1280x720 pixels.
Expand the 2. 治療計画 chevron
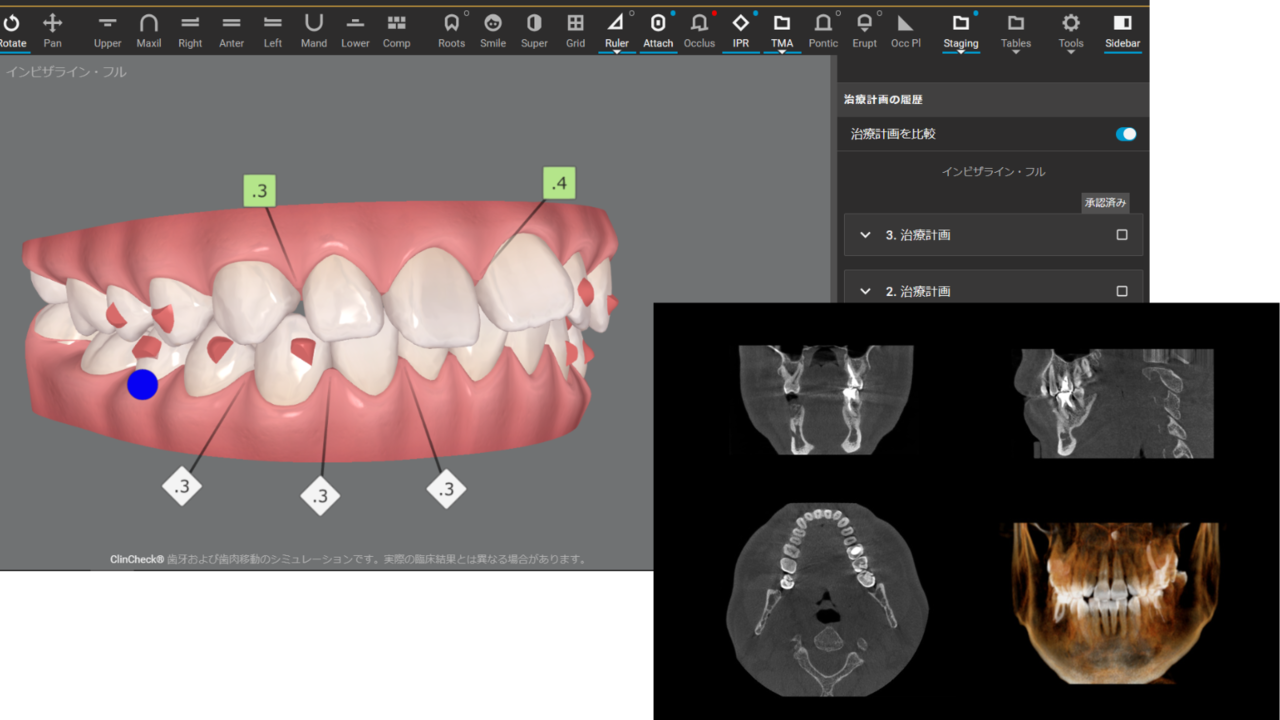point(865,291)
